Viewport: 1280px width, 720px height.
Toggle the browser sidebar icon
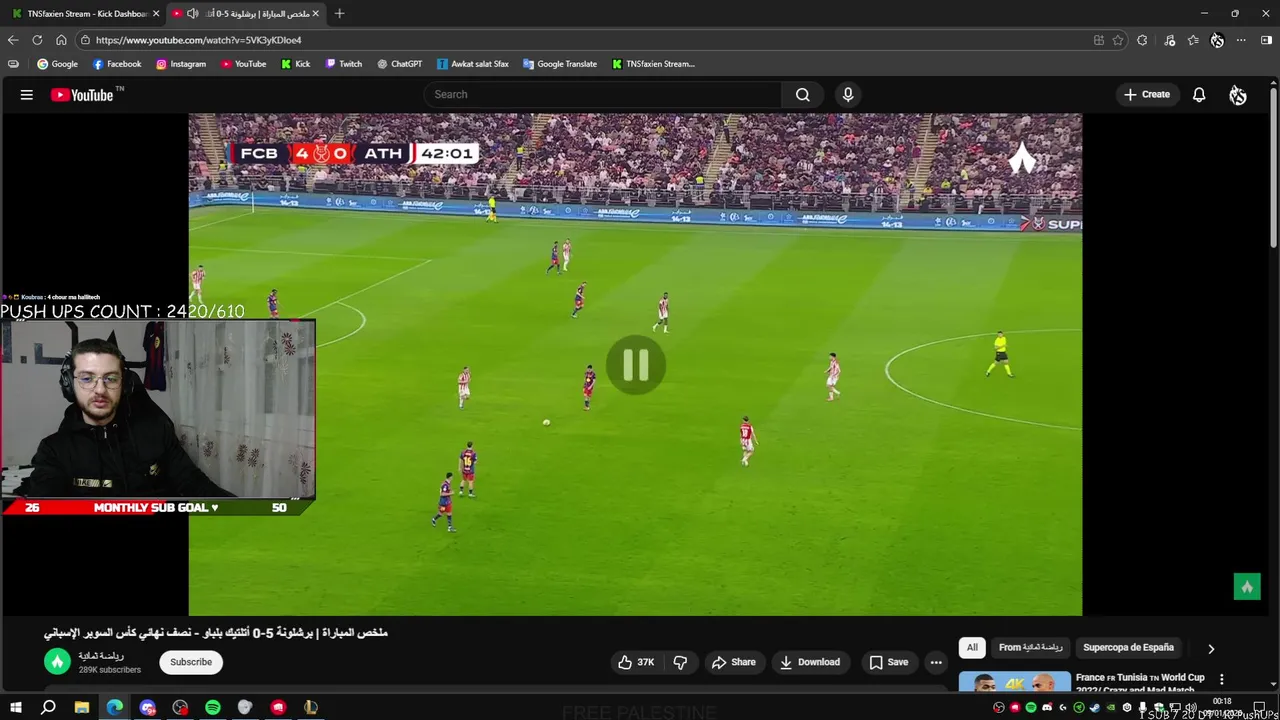pyautogui.click(x=1266, y=40)
